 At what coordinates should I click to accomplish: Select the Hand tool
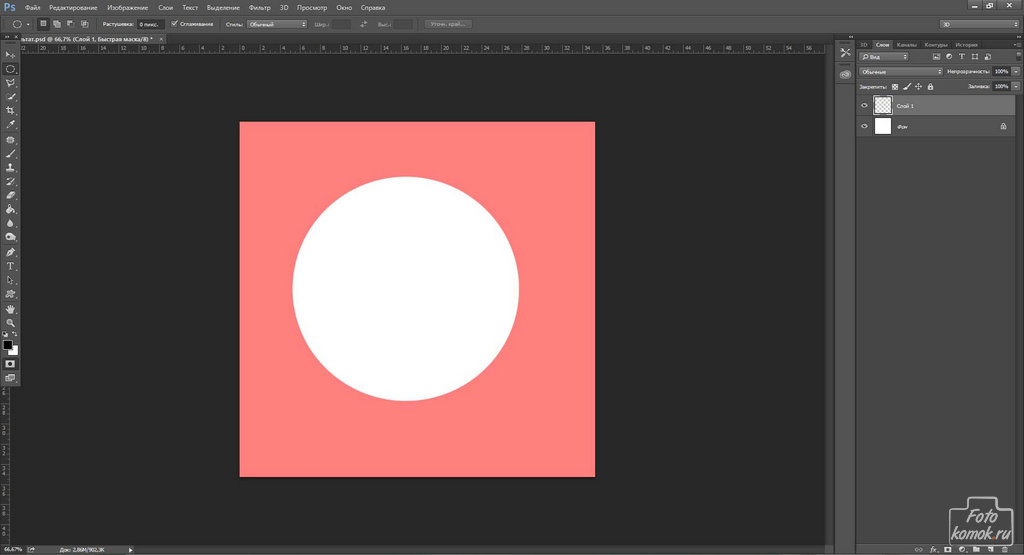[10, 309]
